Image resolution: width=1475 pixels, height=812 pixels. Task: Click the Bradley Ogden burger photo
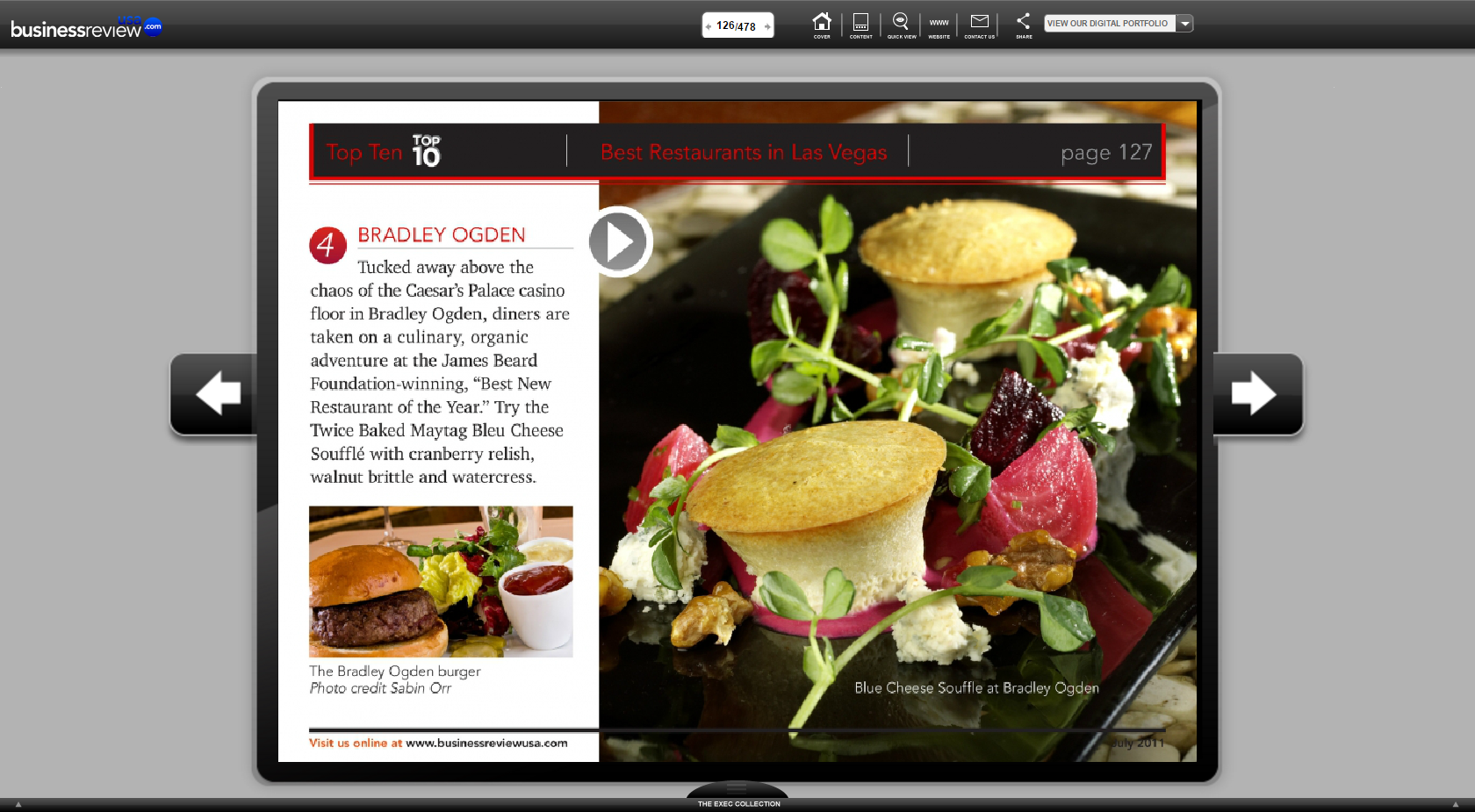click(441, 581)
